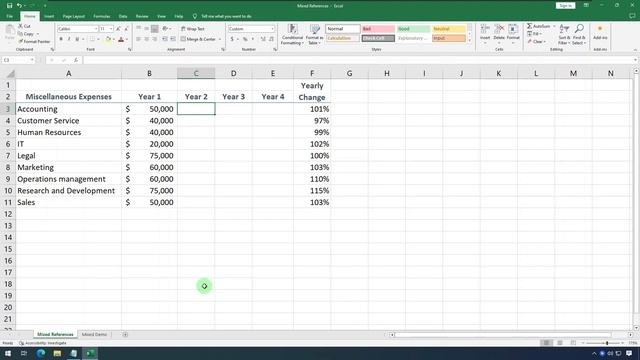
Task: Open the Copy dropdown arrow
Action: coord(38,34)
